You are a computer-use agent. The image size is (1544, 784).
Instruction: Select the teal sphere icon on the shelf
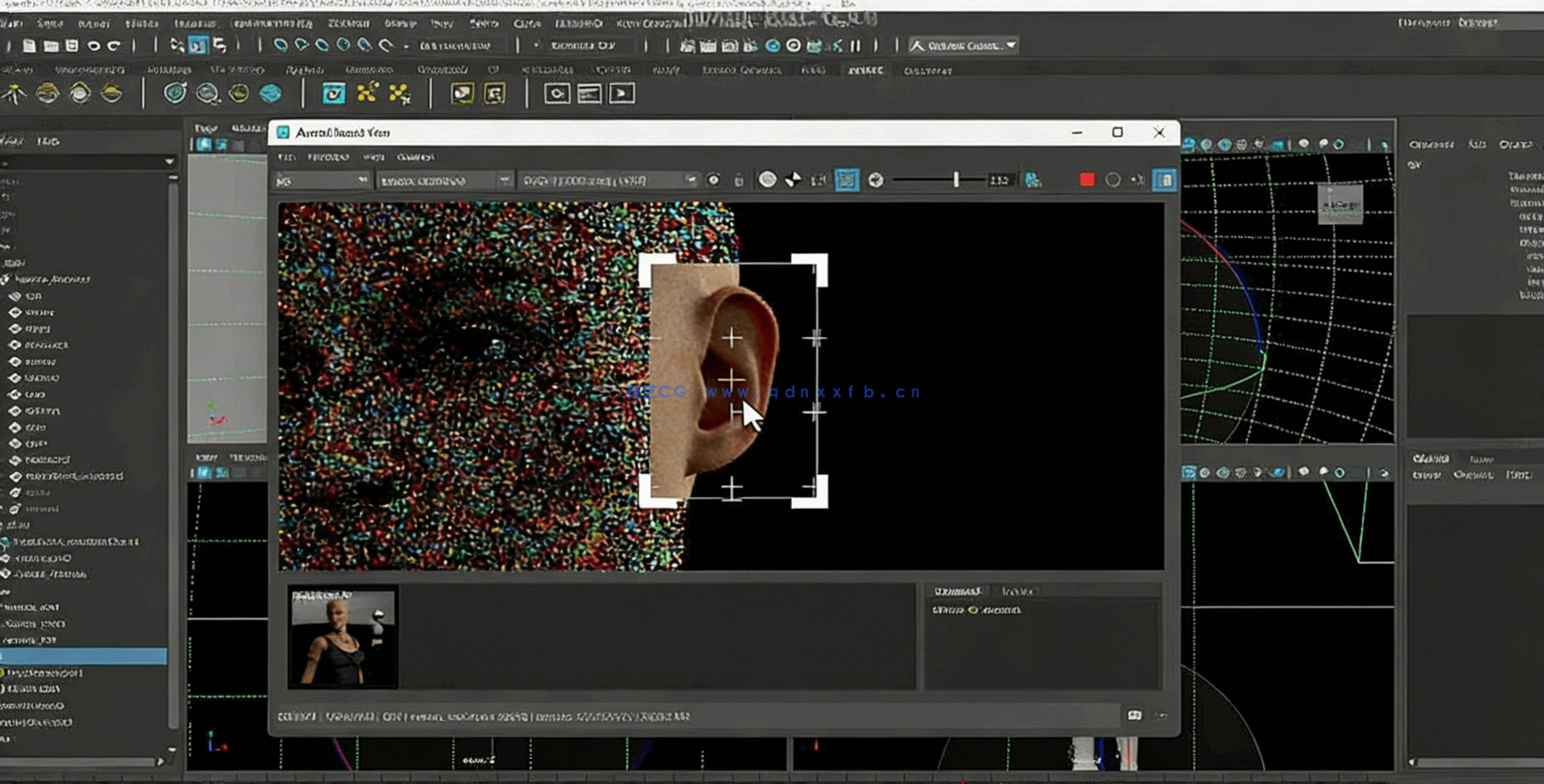271,94
